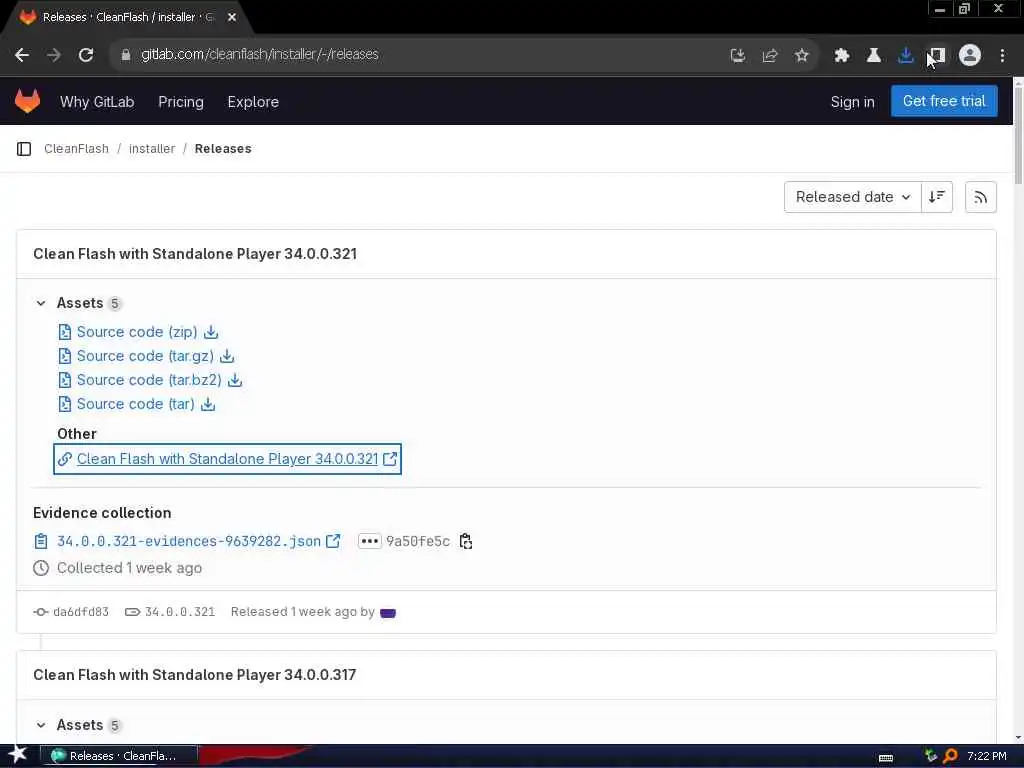Open 34.0.0.321-evidences-9639282.json link

coord(189,541)
